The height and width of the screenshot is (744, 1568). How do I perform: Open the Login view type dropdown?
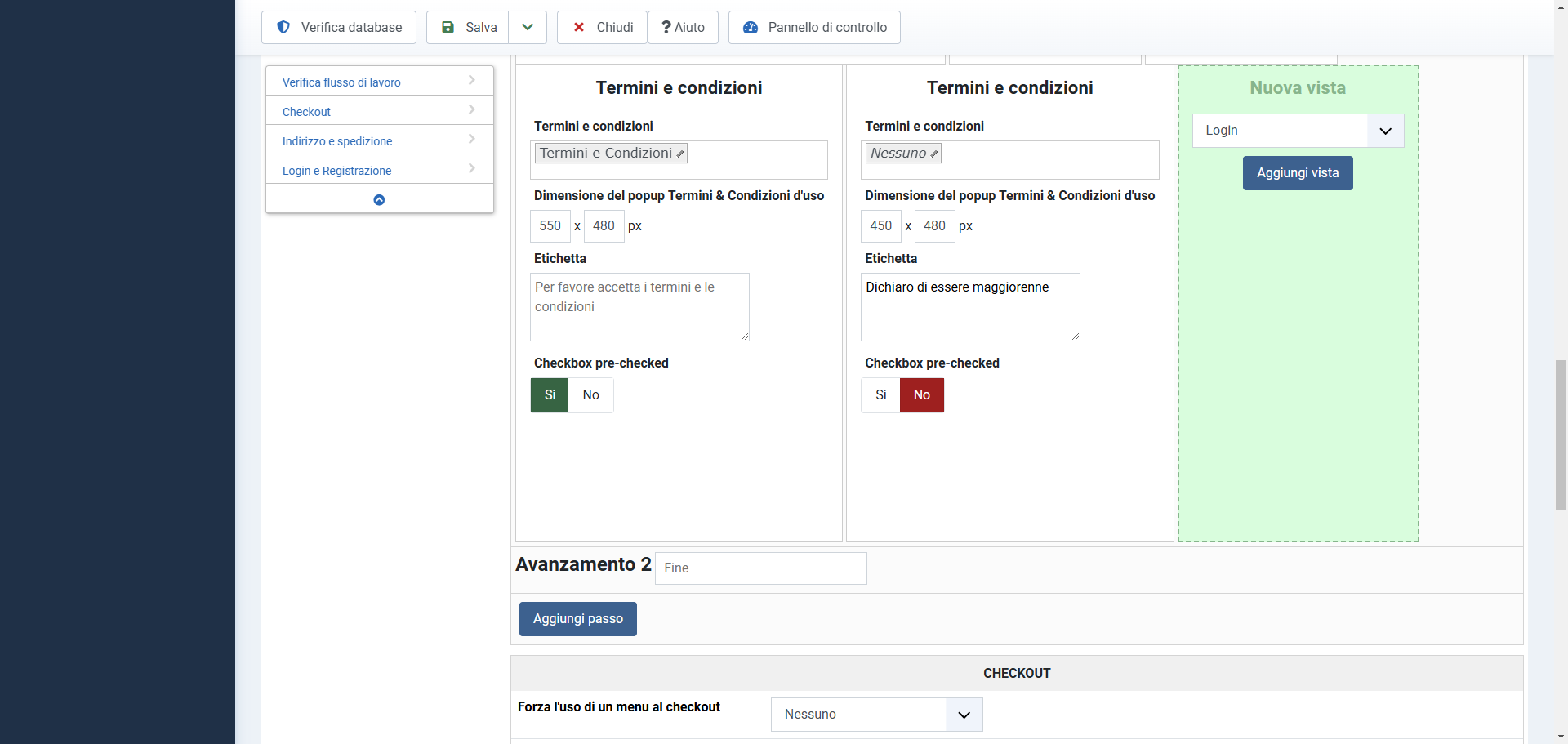pos(1298,131)
